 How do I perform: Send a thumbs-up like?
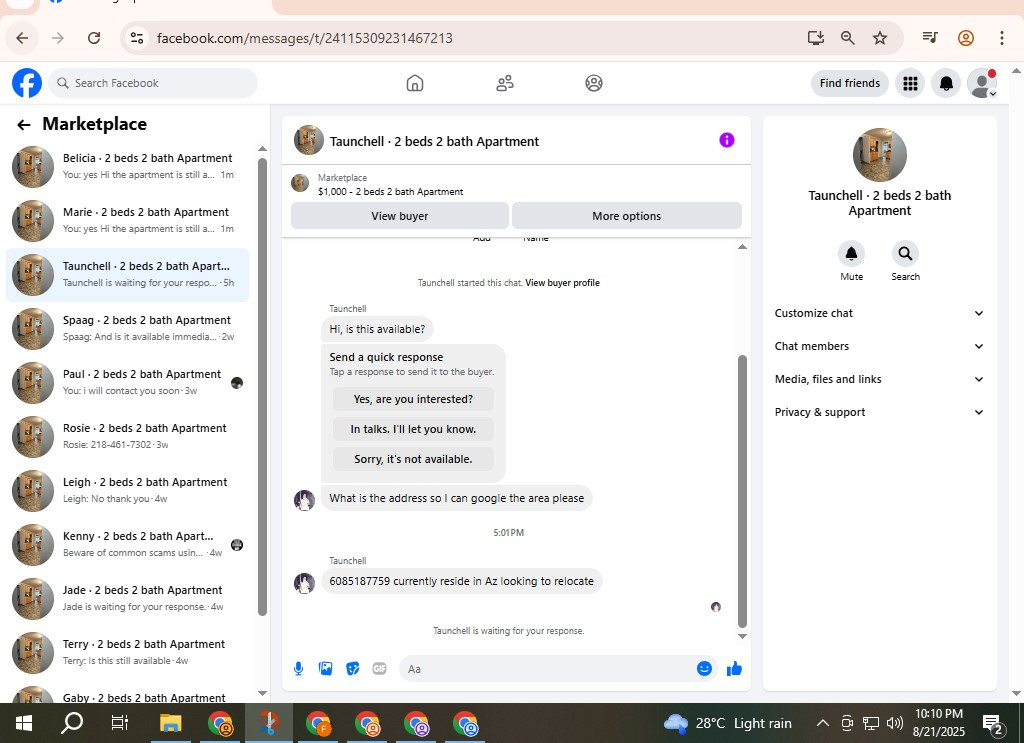[734, 669]
